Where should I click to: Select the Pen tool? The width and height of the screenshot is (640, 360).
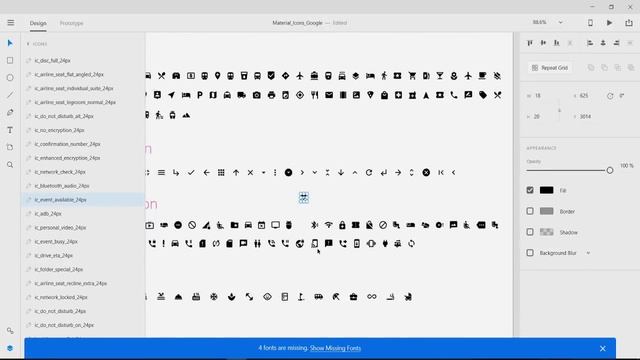[x=10, y=113]
